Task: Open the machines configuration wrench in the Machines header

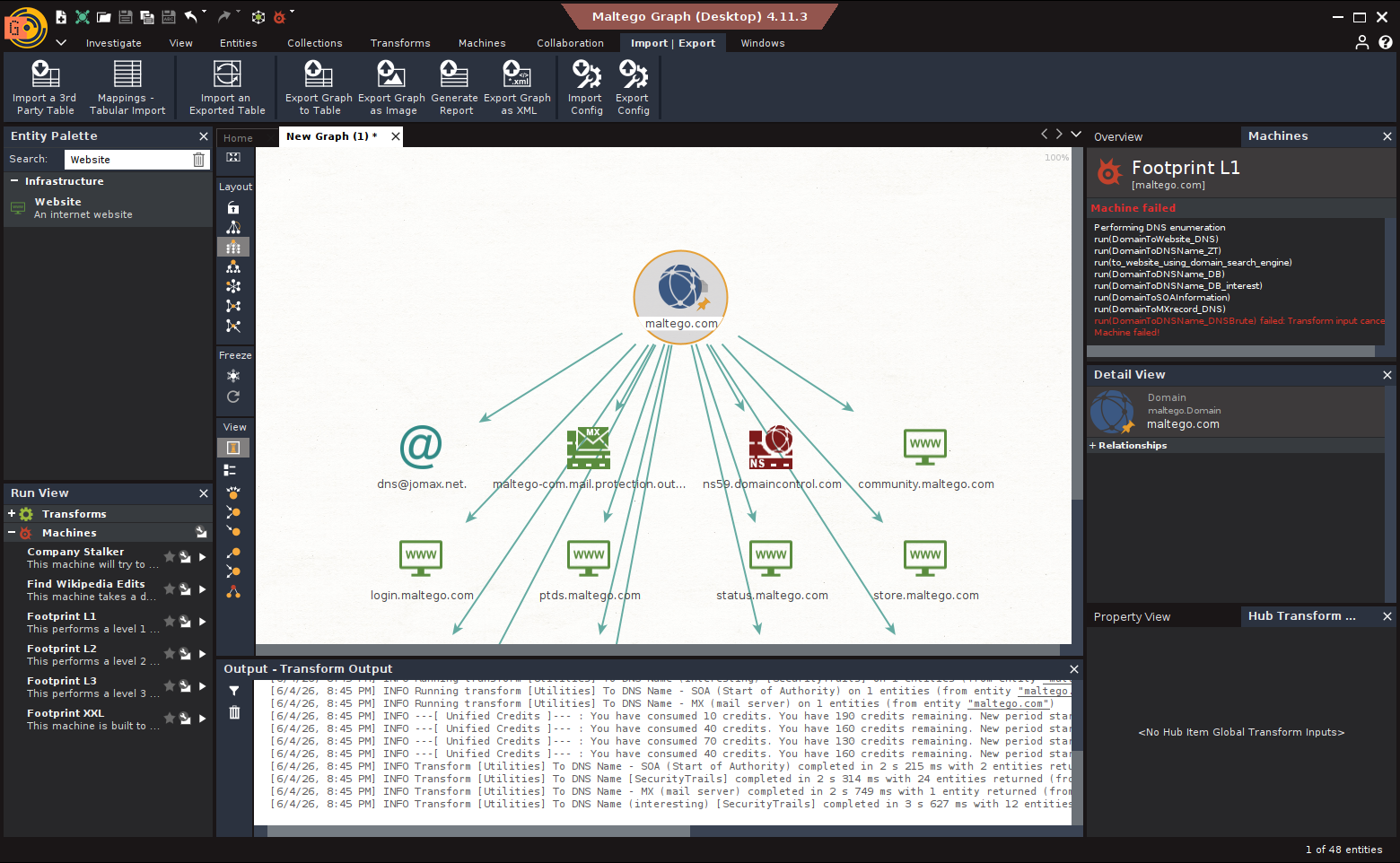Action: point(201,533)
